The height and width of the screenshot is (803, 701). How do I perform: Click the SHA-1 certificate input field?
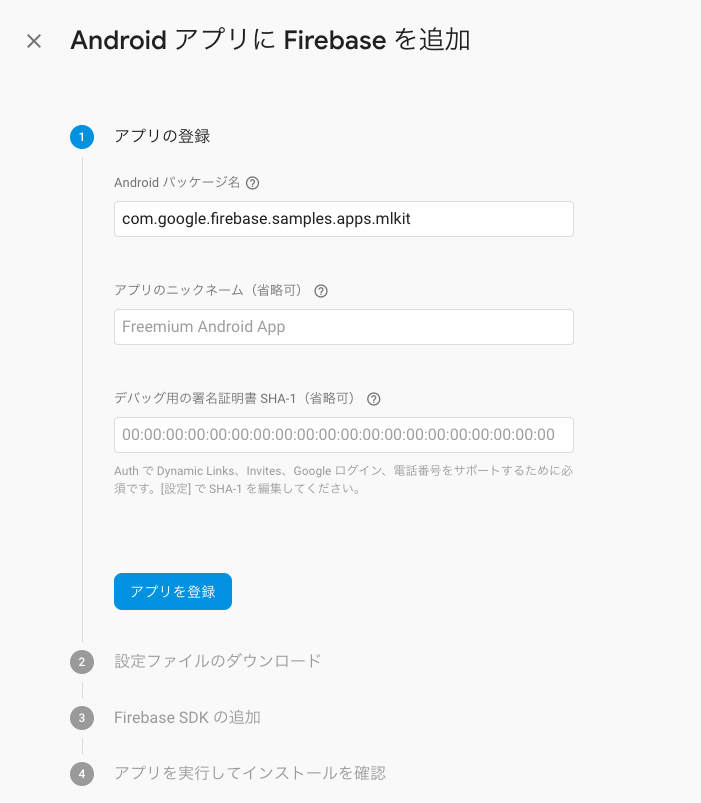coord(343,435)
